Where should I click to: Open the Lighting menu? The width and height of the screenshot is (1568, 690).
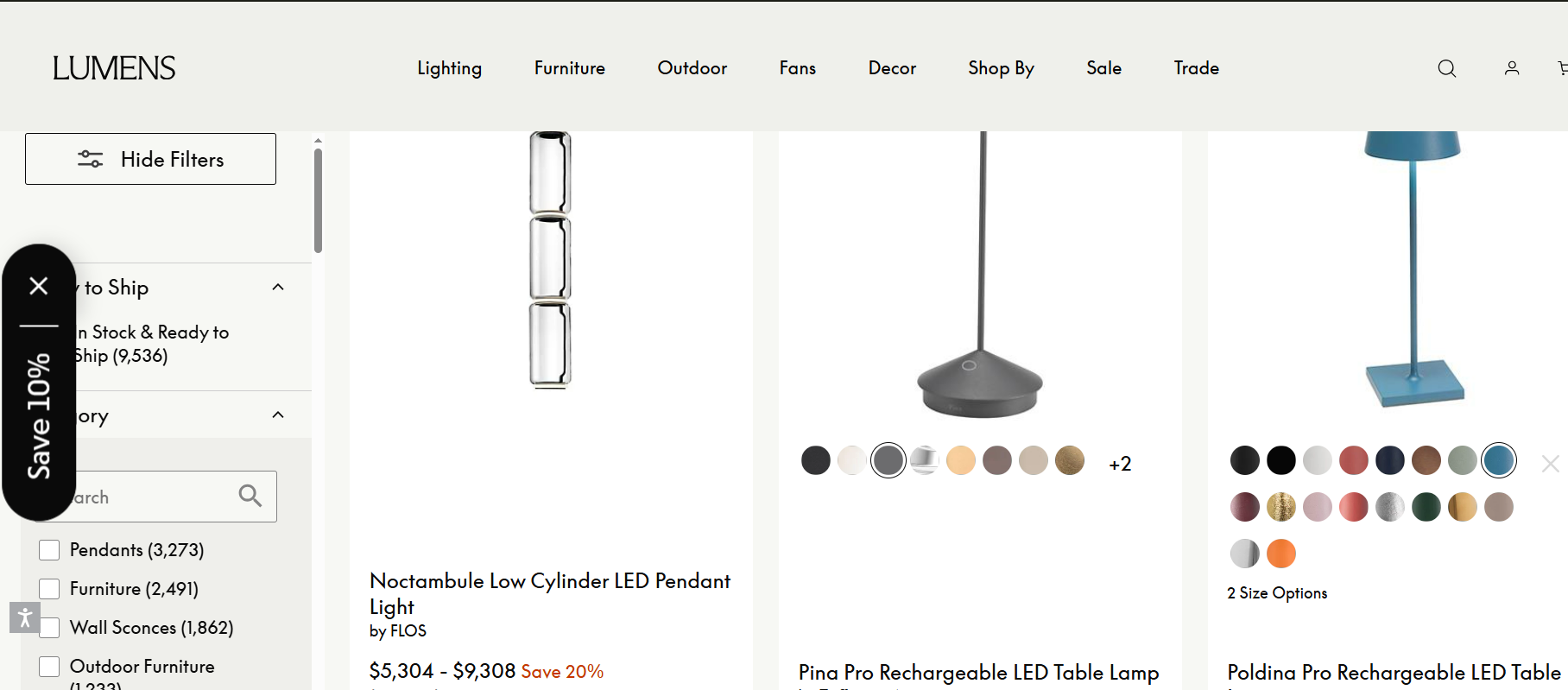tap(449, 68)
